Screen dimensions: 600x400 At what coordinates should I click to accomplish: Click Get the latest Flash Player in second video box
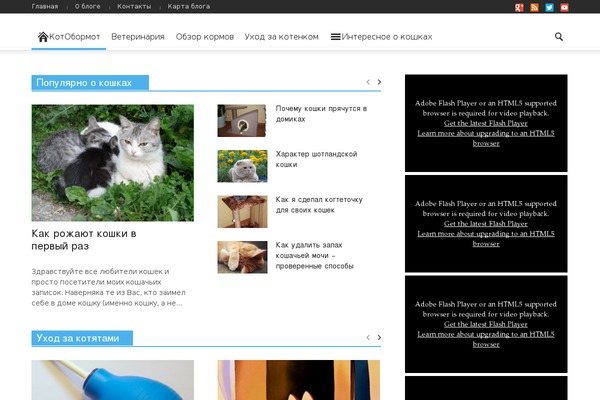click(486, 224)
